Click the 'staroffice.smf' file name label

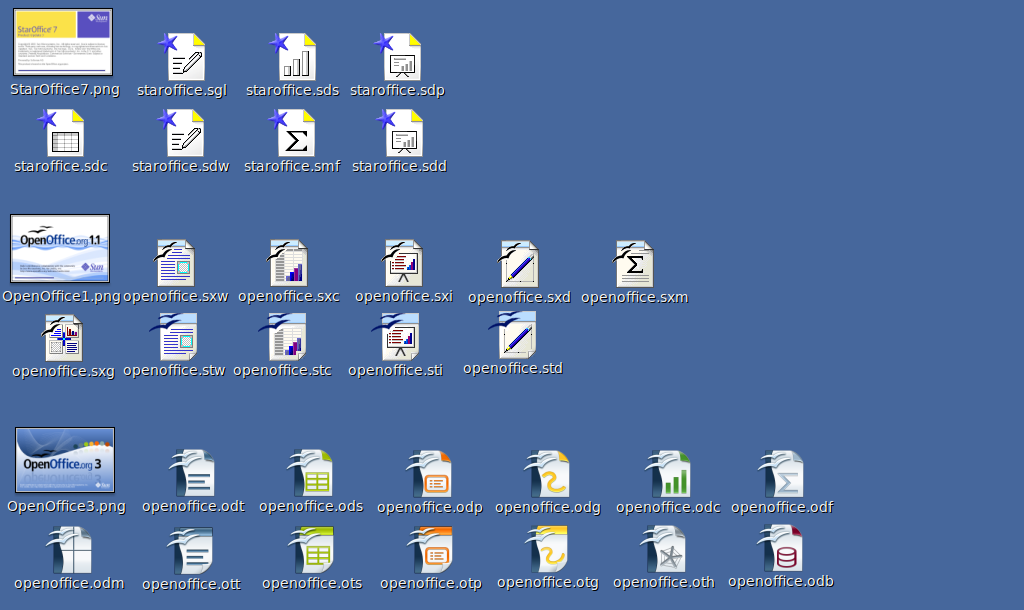(x=292, y=166)
